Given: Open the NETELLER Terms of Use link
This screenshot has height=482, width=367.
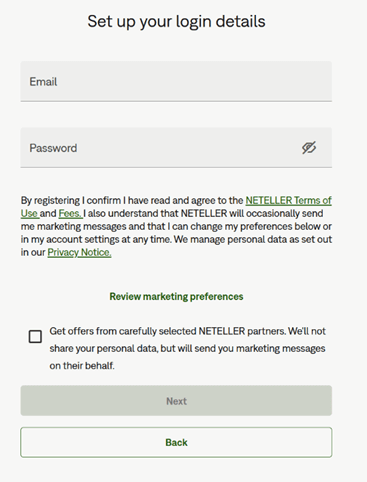Looking at the screenshot, I should point(288,200).
